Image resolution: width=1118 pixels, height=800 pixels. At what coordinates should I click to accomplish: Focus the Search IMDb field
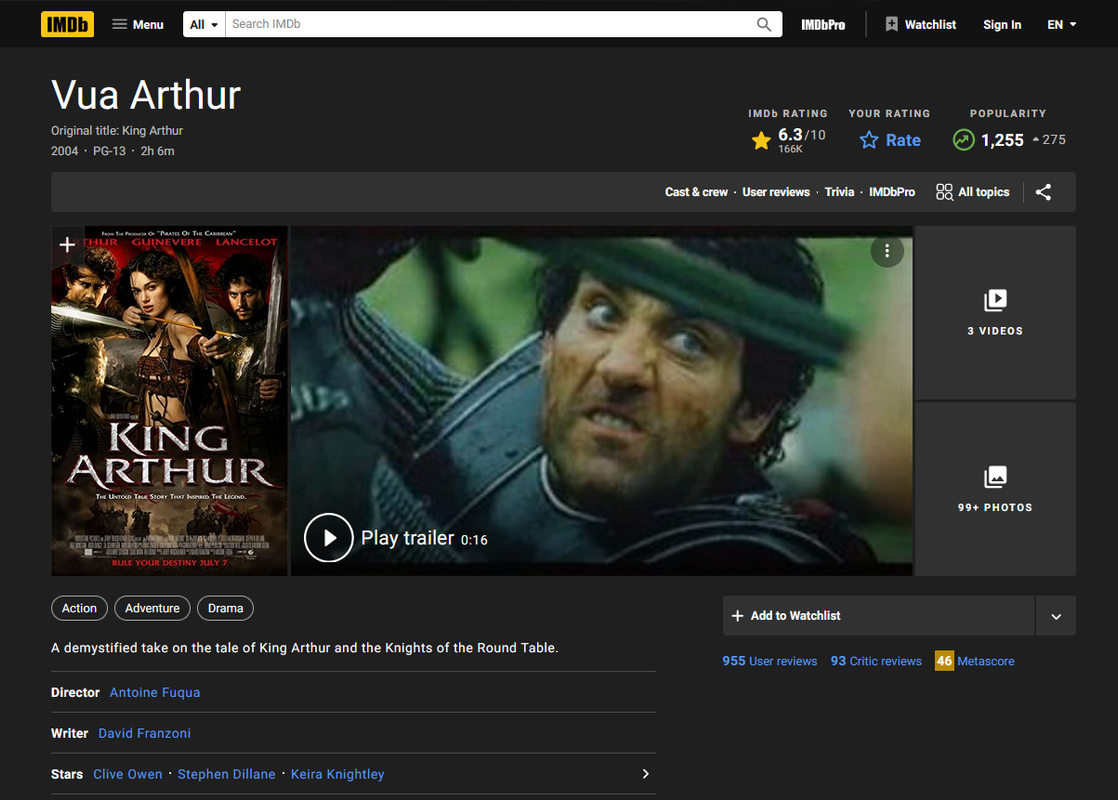point(489,24)
